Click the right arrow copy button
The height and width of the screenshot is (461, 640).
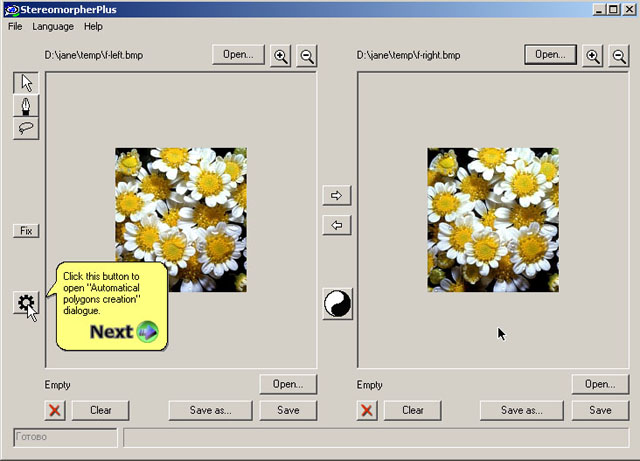(337, 196)
